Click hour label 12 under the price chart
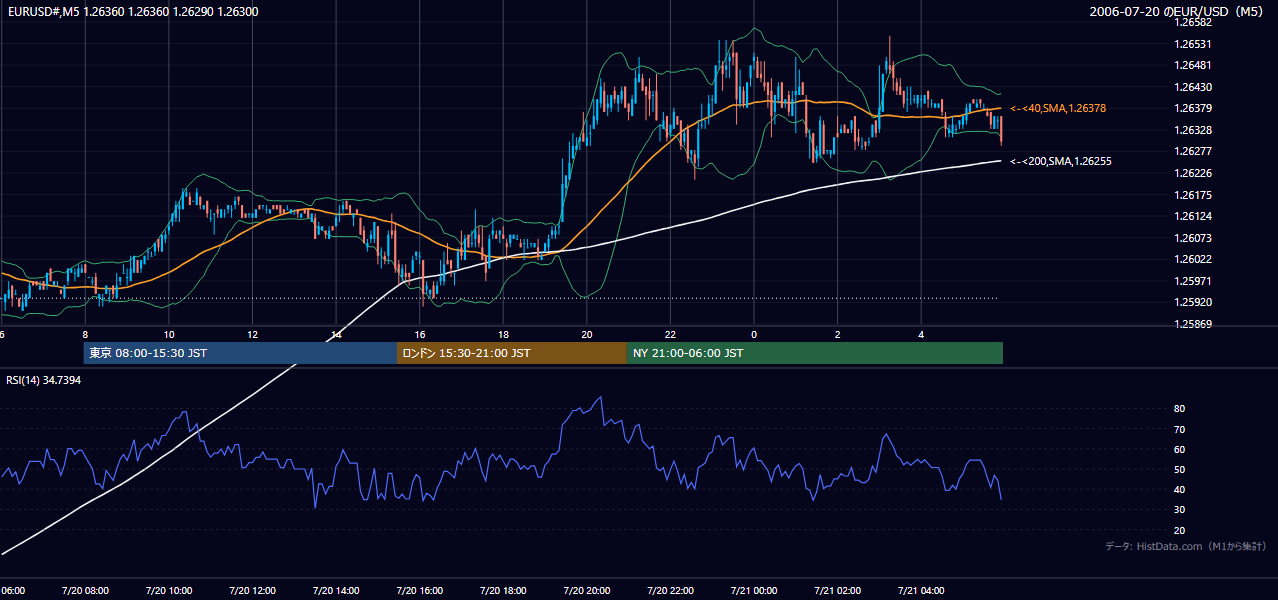 [x=252, y=334]
